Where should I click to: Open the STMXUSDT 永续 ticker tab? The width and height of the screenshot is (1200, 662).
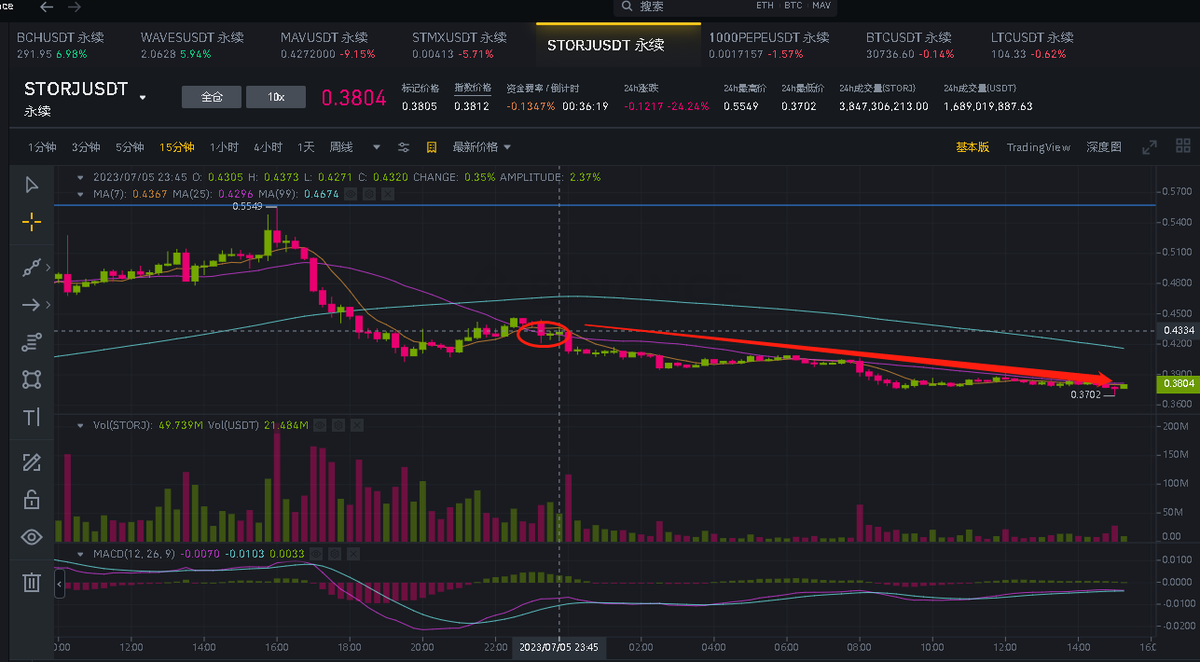point(460,44)
